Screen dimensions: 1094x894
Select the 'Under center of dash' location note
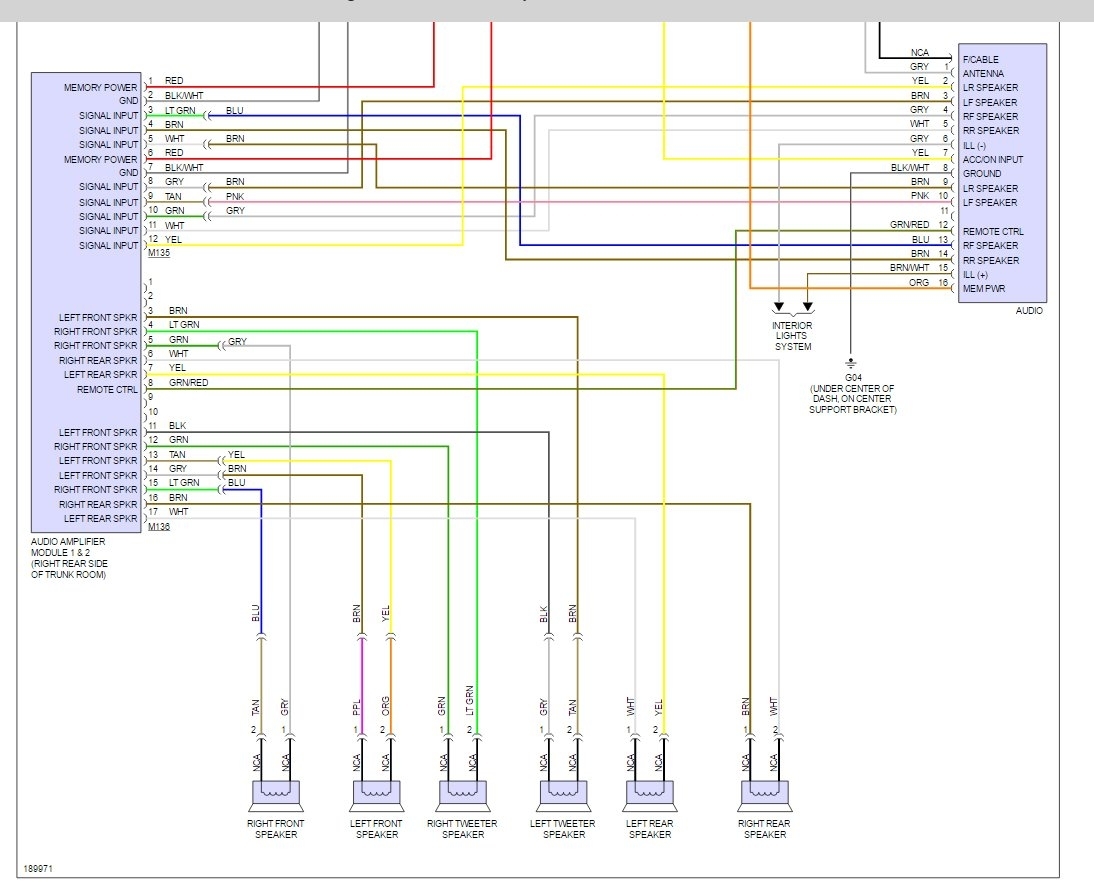click(853, 399)
